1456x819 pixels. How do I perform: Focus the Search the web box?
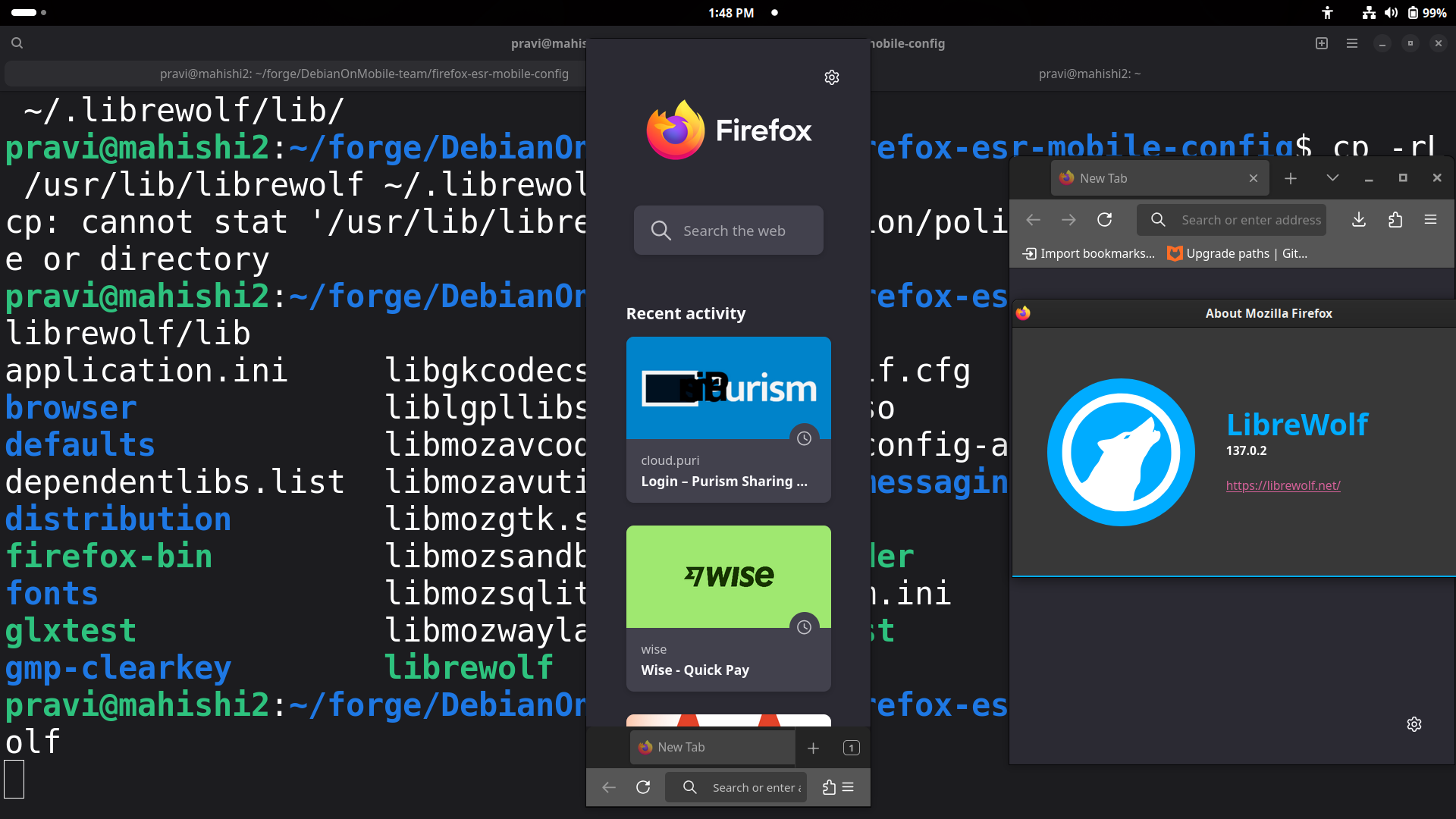click(x=729, y=231)
